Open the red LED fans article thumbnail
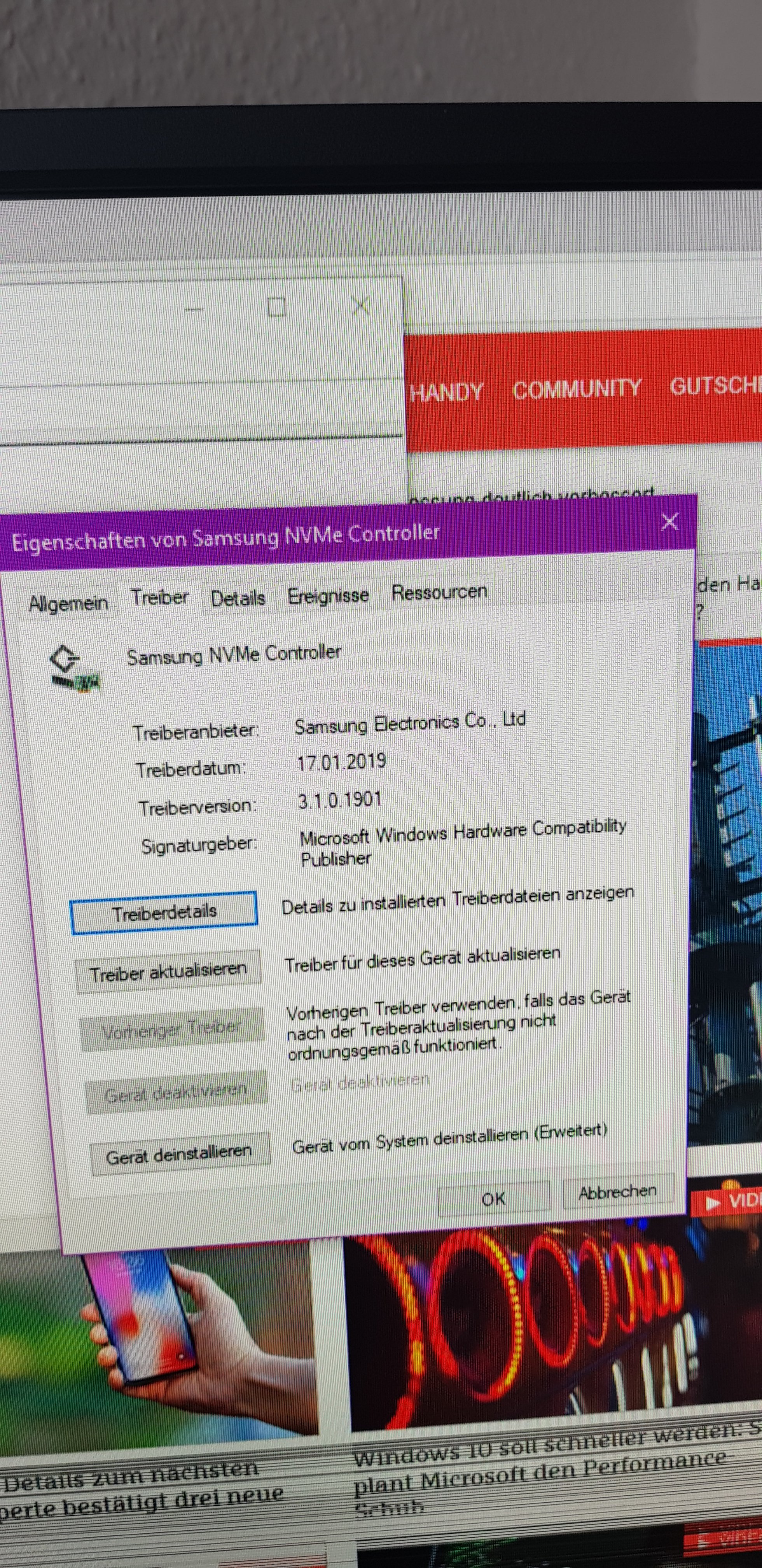Image resolution: width=762 pixels, height=1568 pixels. (x=548, y=1327)
